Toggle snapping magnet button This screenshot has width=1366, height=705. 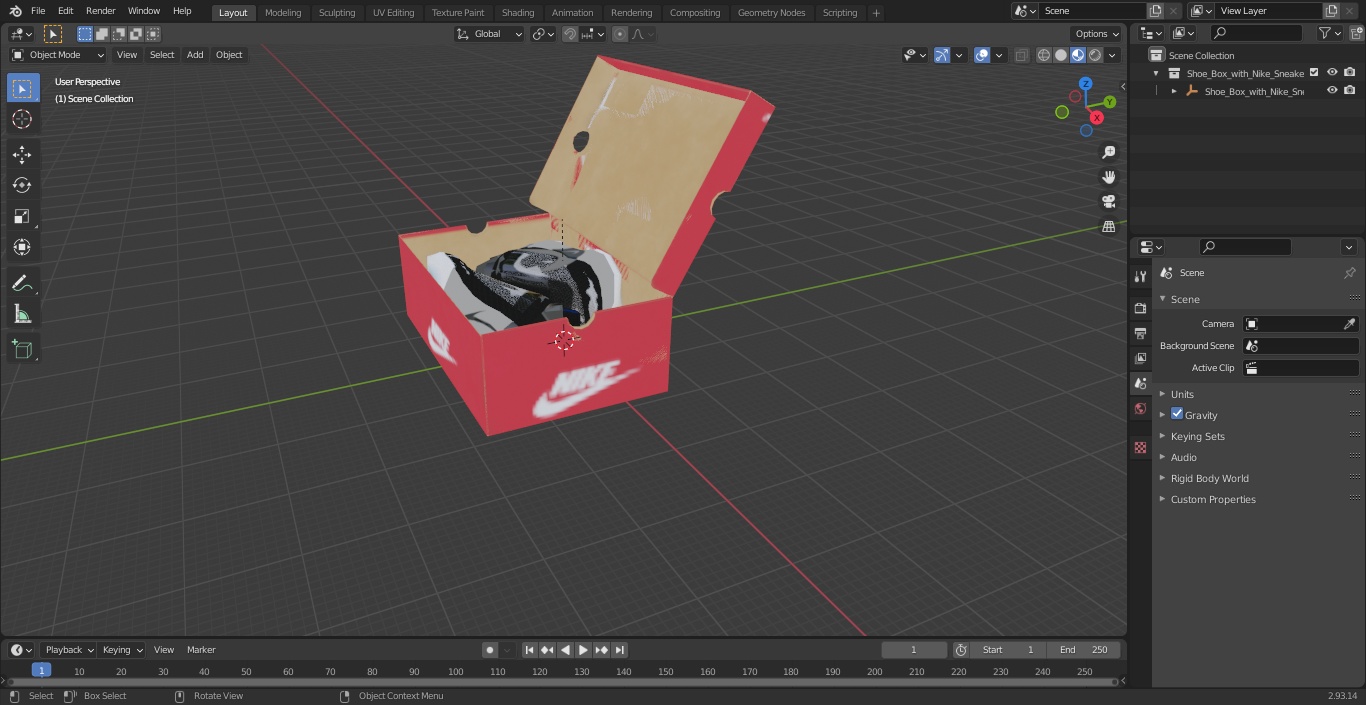(x=570, y=34)
